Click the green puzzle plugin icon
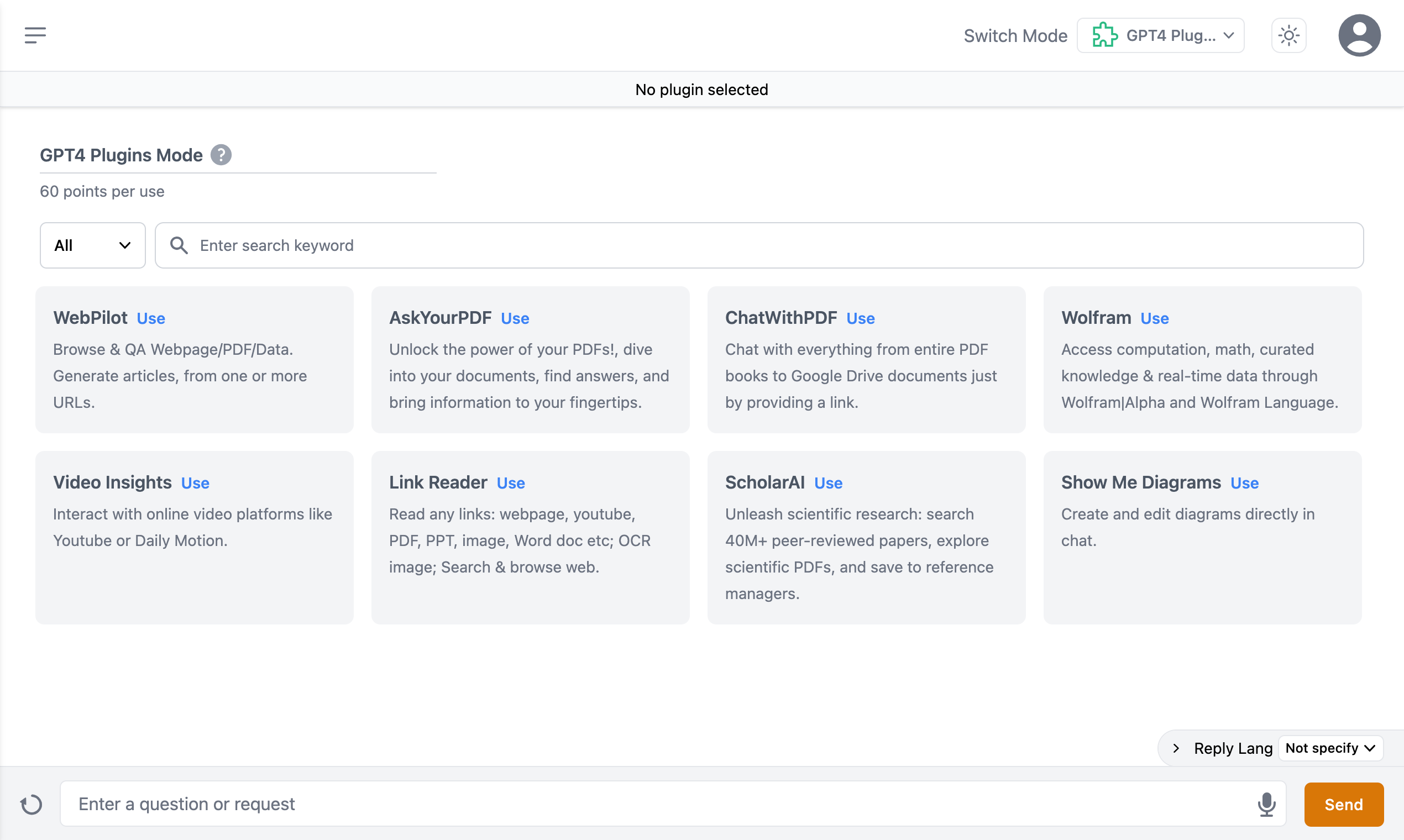The width and height of the screenshot is (1404, 840). coord(1104,35)
